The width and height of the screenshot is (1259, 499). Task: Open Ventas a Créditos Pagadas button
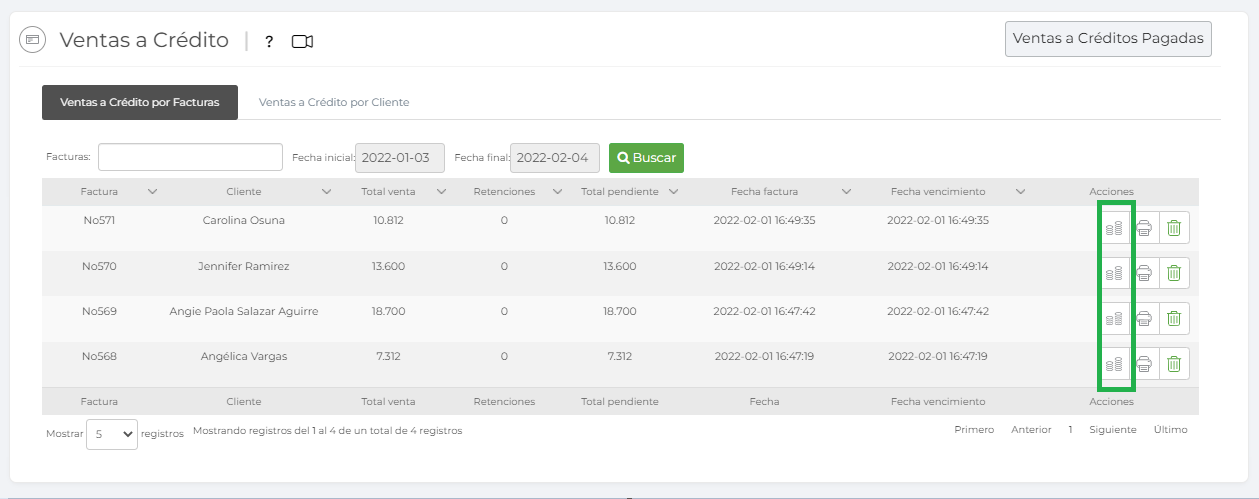(x=1108, y=39)
